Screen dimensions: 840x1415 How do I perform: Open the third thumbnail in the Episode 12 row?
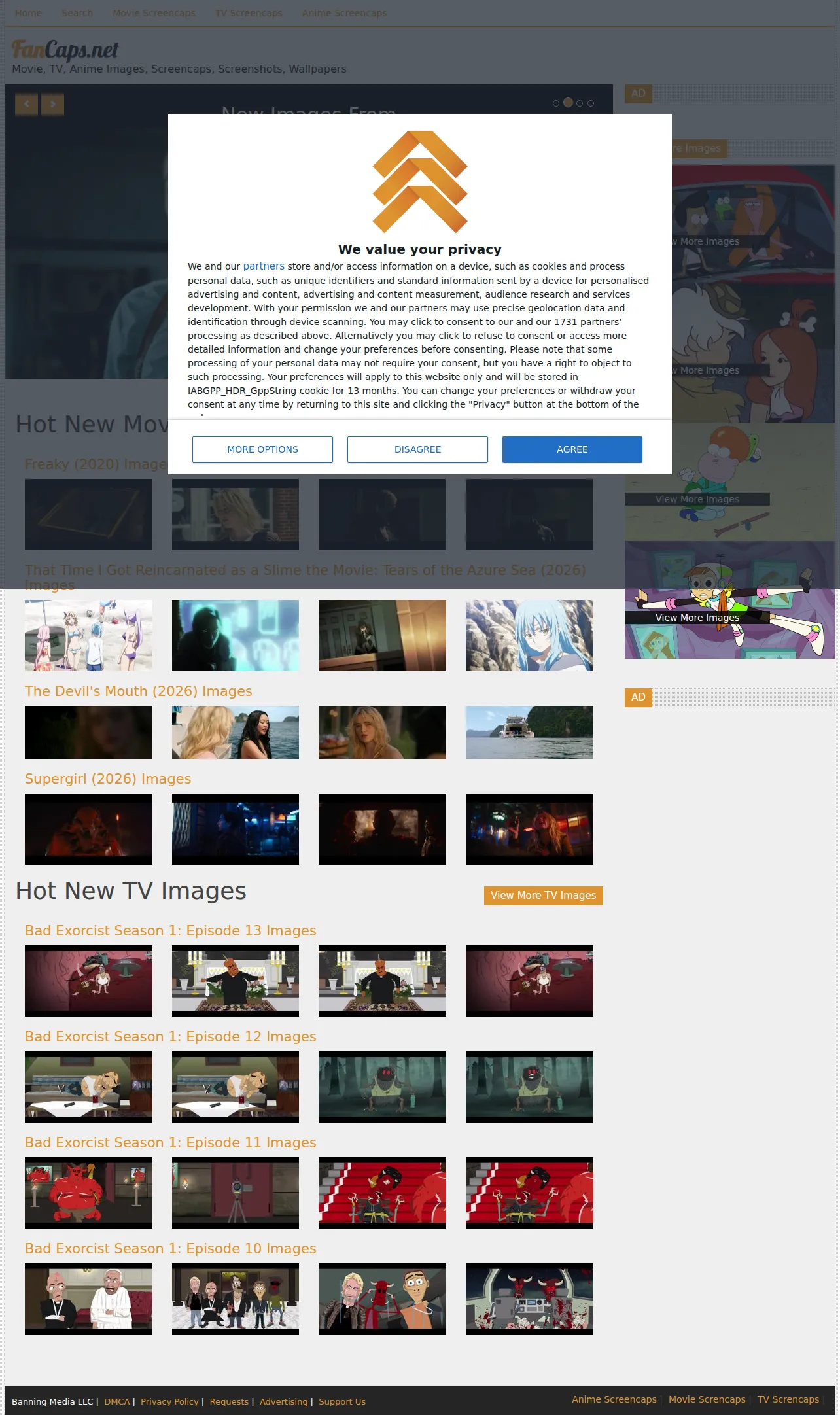click(382, 1087)
